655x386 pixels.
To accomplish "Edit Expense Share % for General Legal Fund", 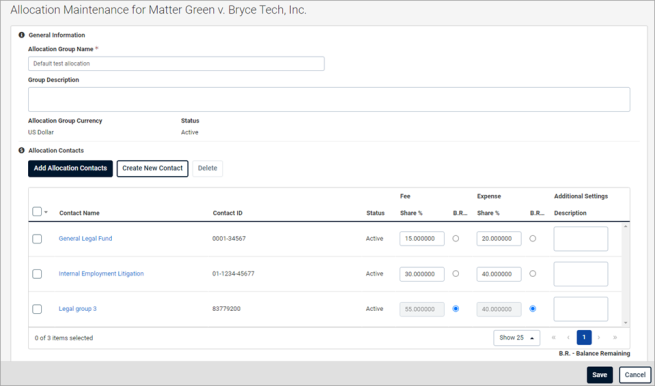I will (499, 239).
